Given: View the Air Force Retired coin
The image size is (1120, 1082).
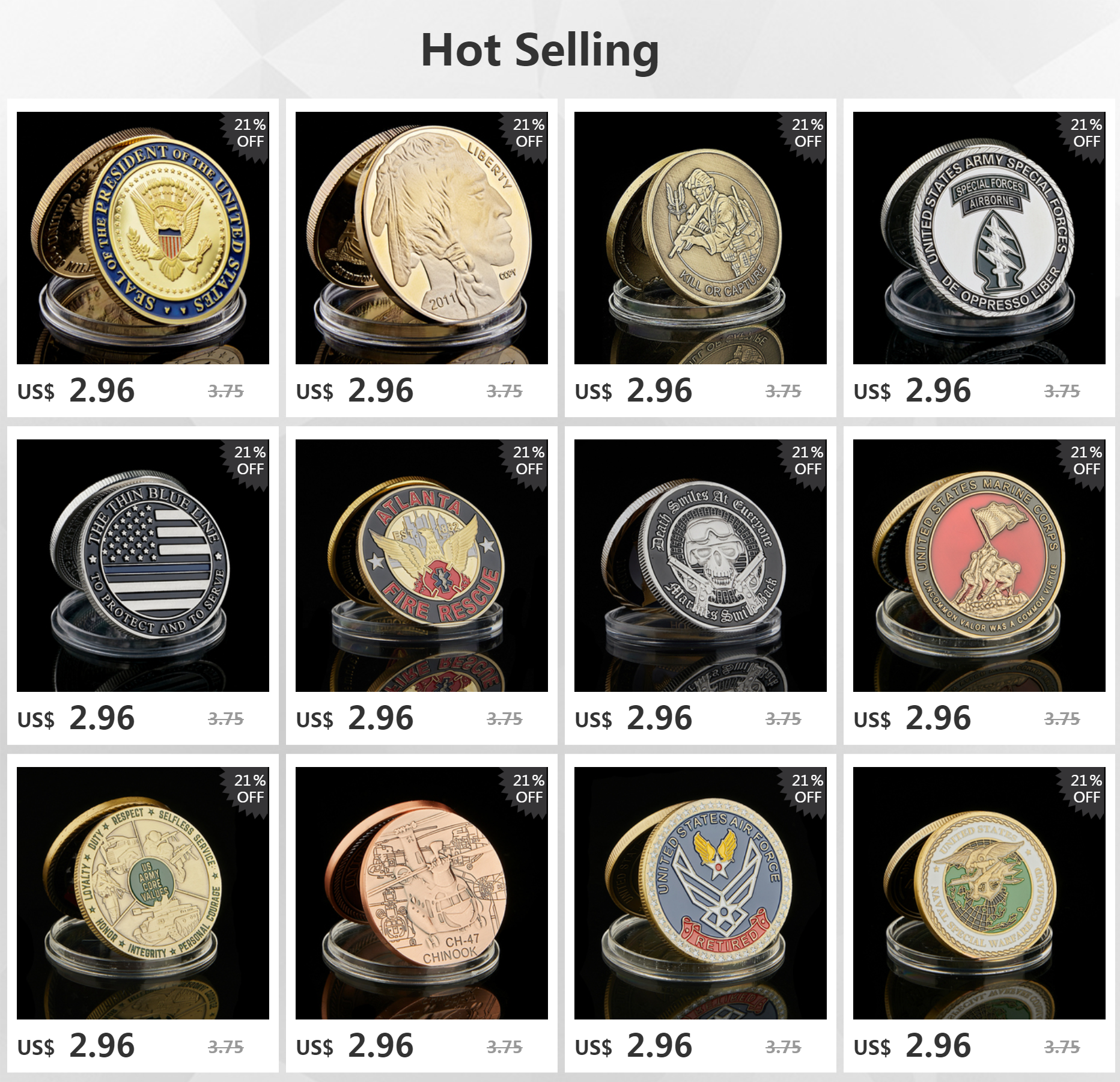Looking at the screenshot, I should pyautogui.click(x=701, y=893).
